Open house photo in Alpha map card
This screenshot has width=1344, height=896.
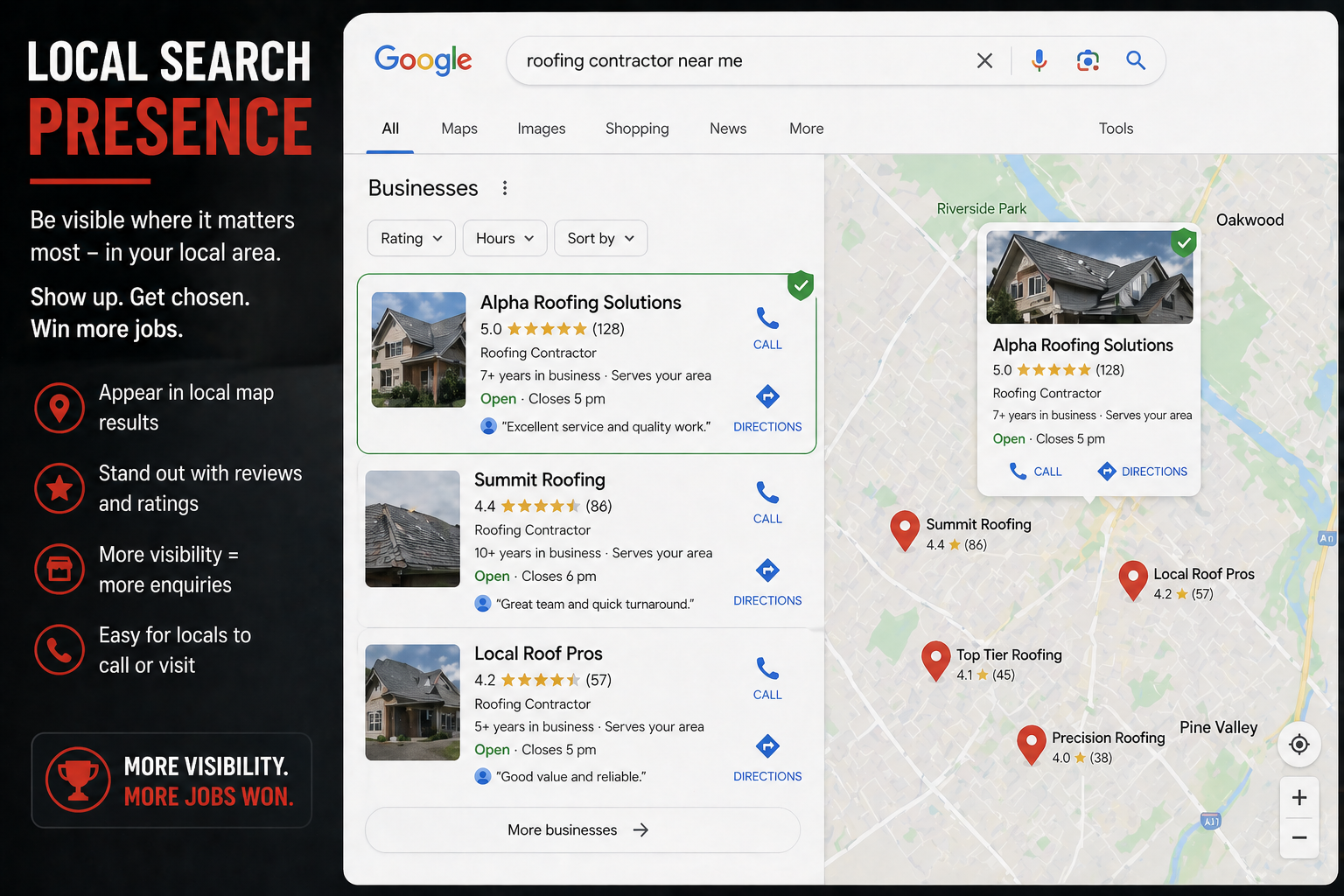[x=1089, y=276]
